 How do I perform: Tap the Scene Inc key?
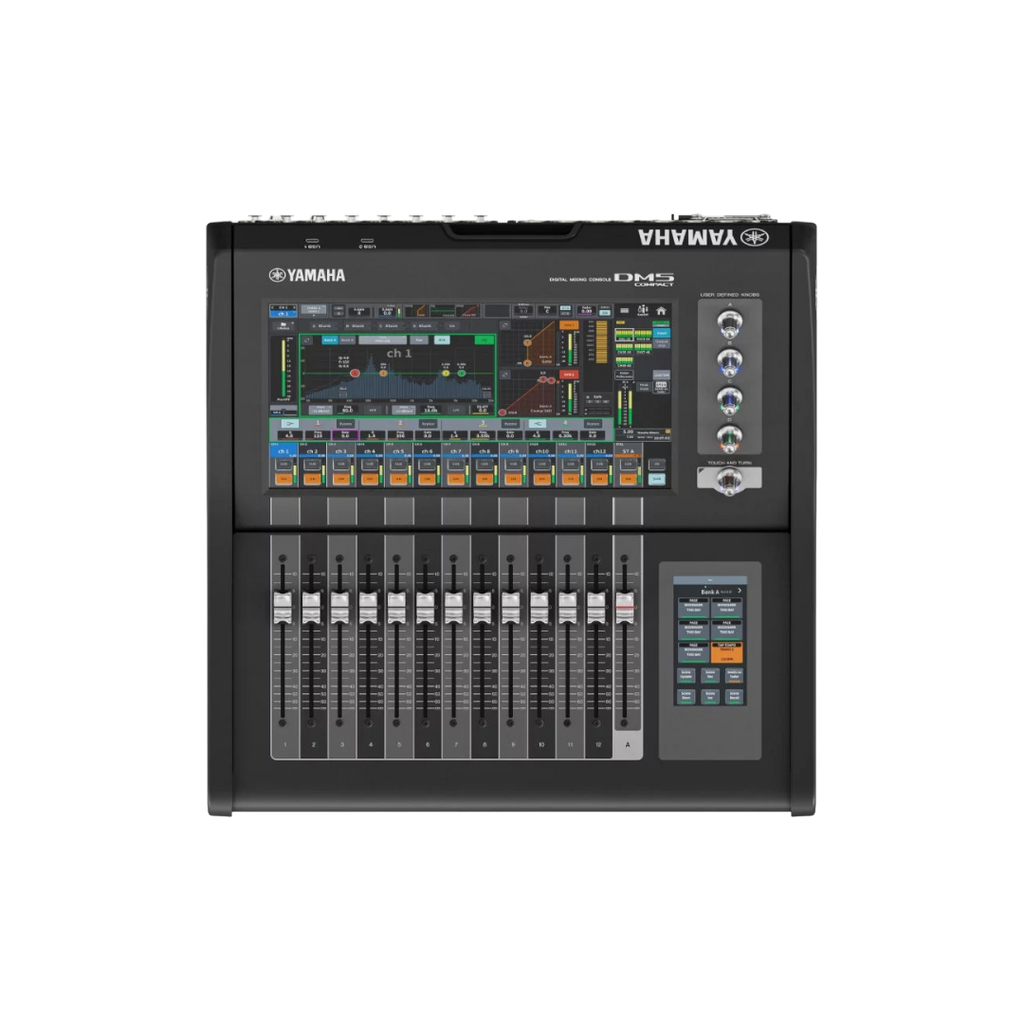point(710,697)
